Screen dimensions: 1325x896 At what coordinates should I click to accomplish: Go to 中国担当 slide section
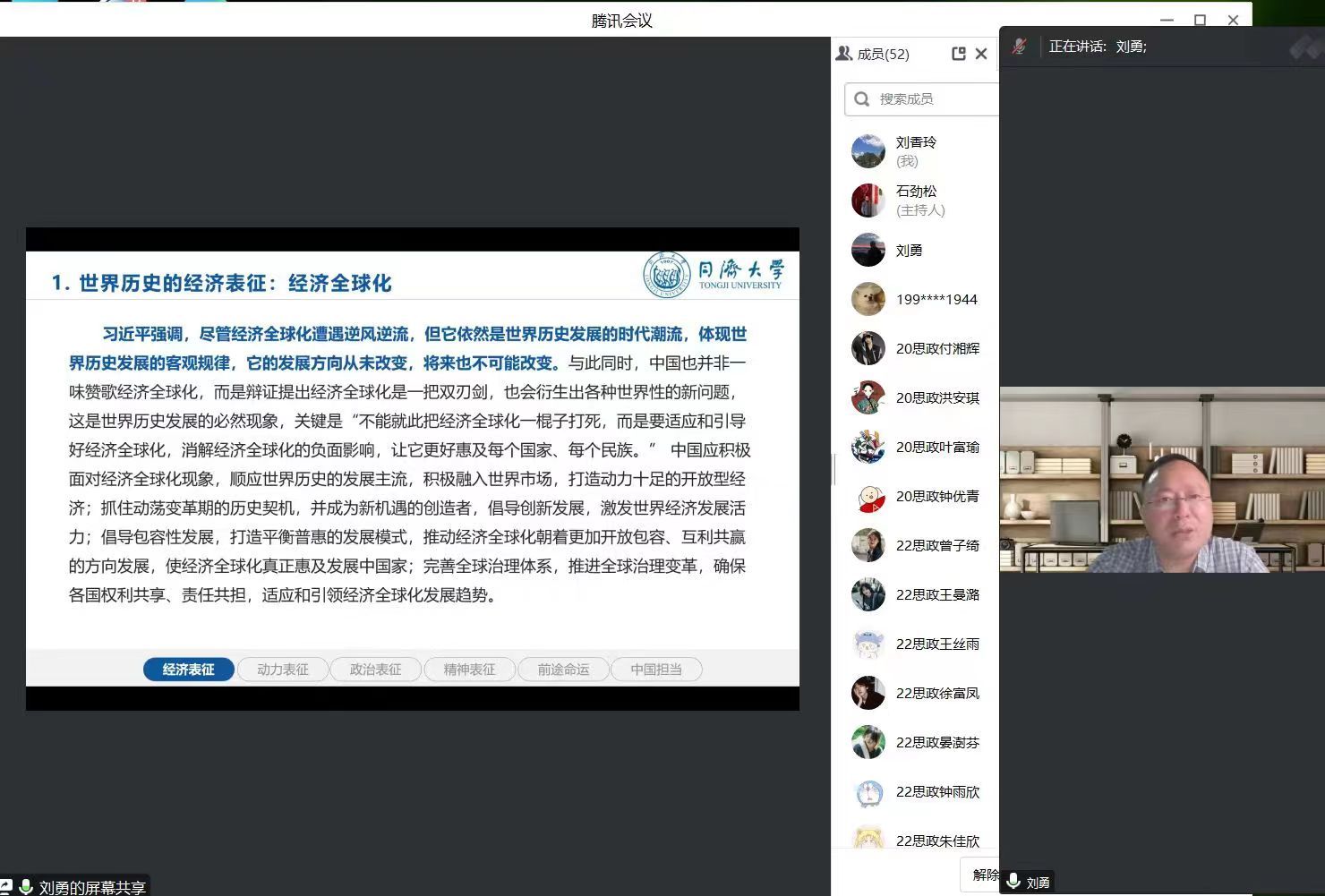click(x=656, y=670)
